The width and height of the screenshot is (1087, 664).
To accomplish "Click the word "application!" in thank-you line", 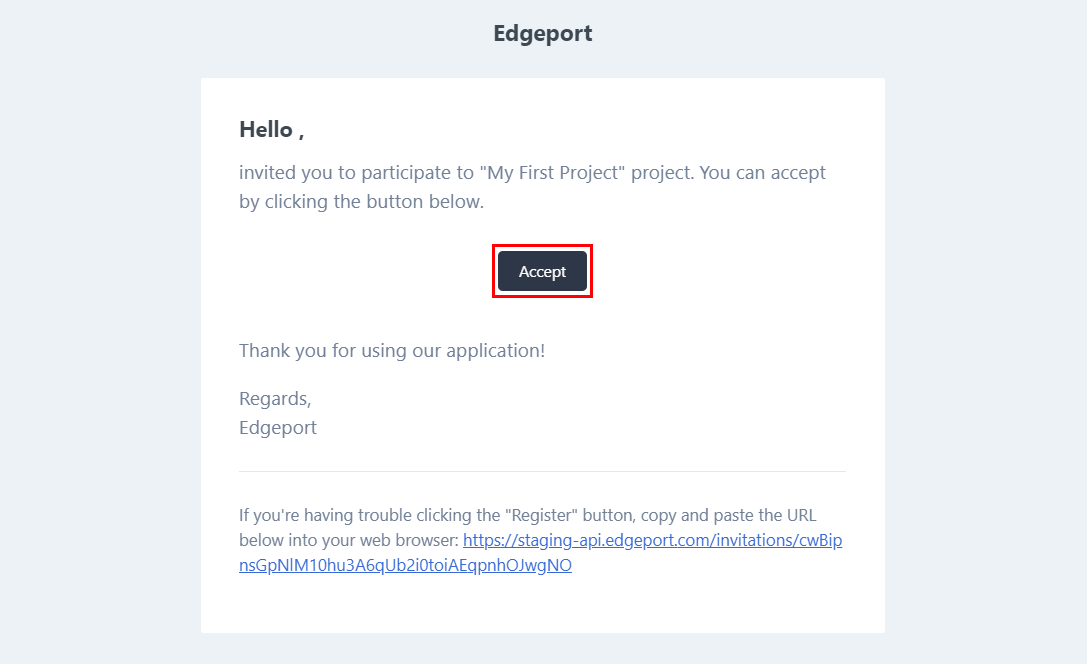I will pyautogui.click(x=498, y=351).
